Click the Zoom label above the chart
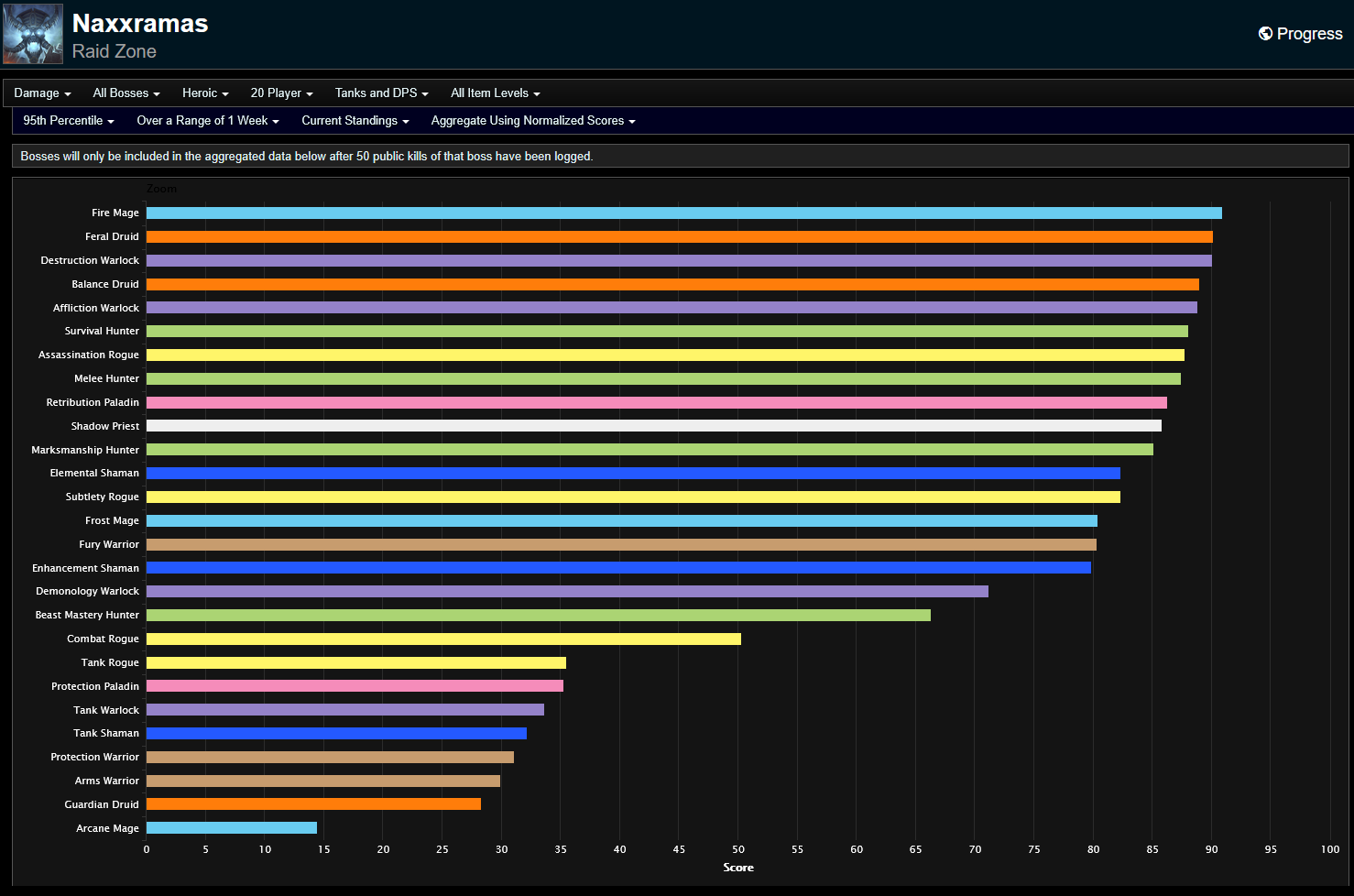The image size is (1354, 896). click(x=161, y=189)
